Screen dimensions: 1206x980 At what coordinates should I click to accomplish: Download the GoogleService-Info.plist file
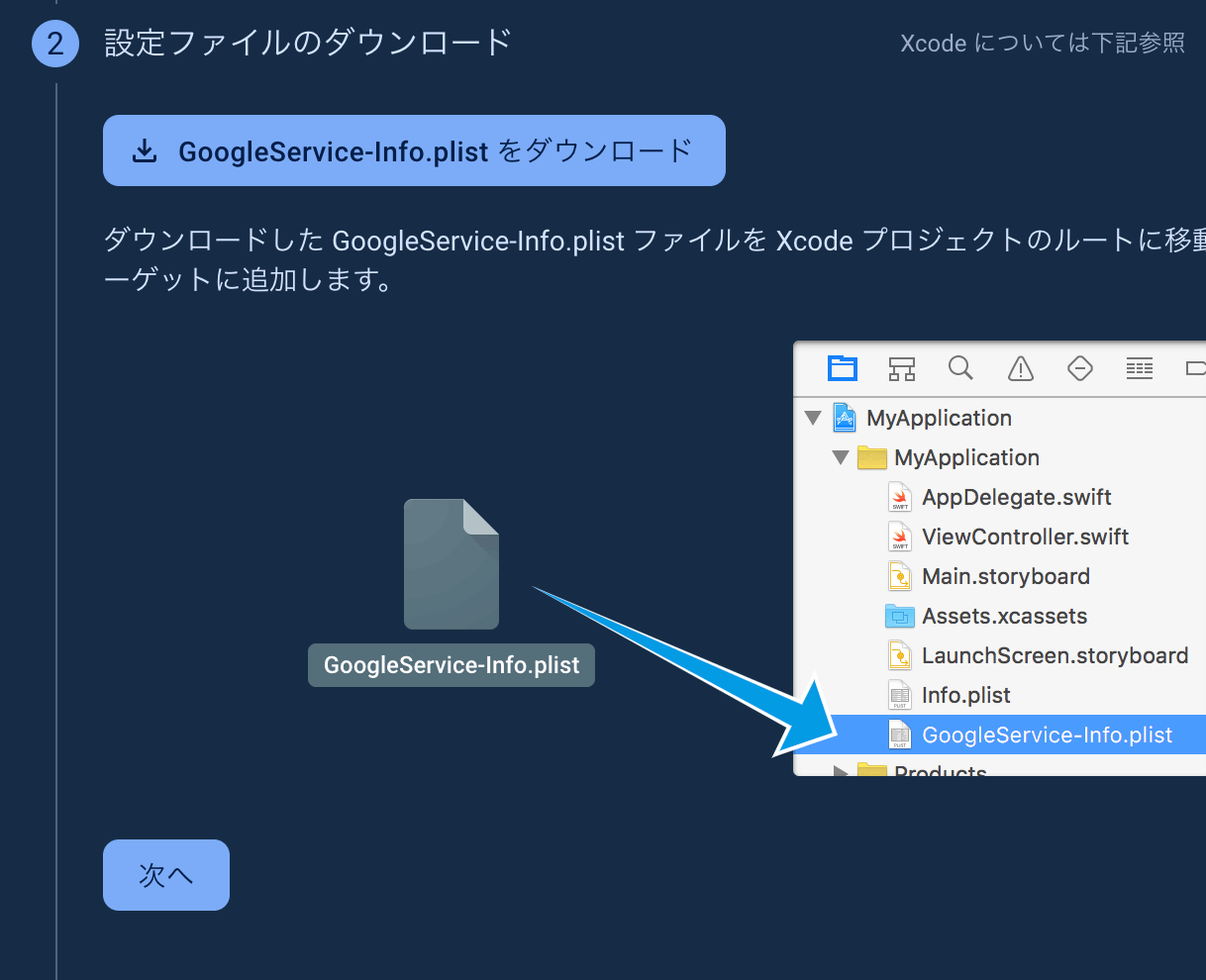pos(414,150)
